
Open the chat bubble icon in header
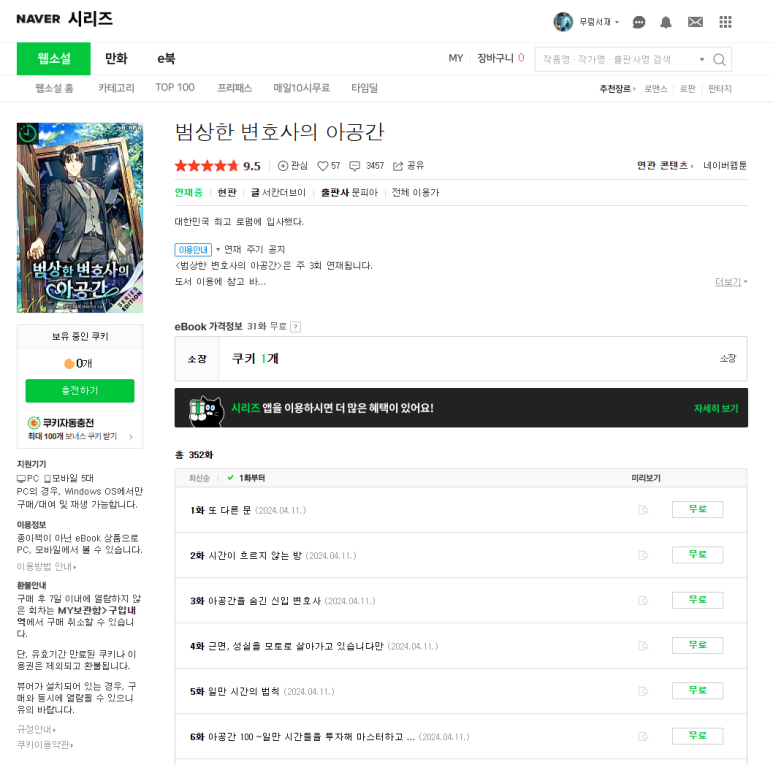[639, 22]
